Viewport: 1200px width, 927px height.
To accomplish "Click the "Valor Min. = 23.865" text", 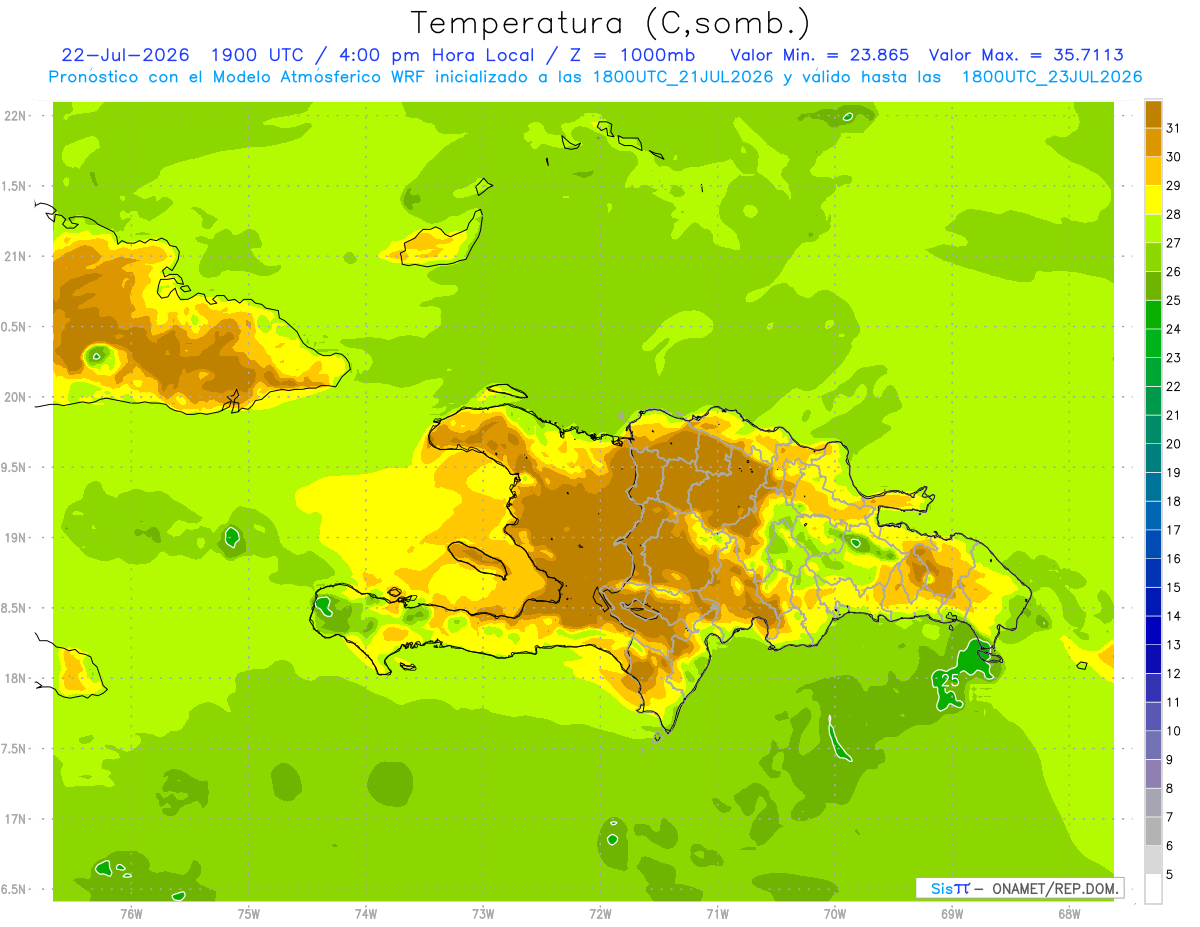I will [x=820, y=55].
